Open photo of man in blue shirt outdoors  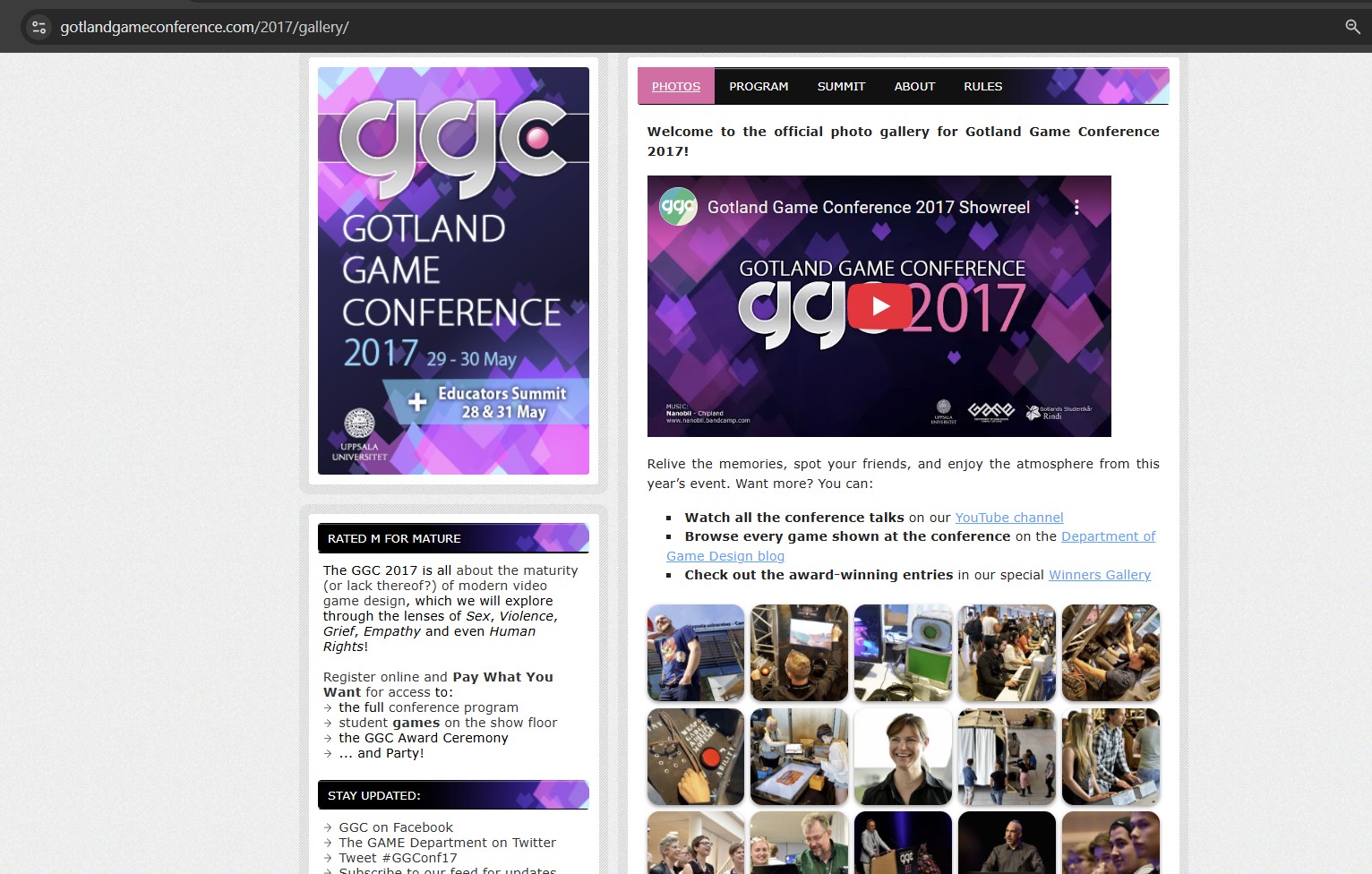[696, 653]
